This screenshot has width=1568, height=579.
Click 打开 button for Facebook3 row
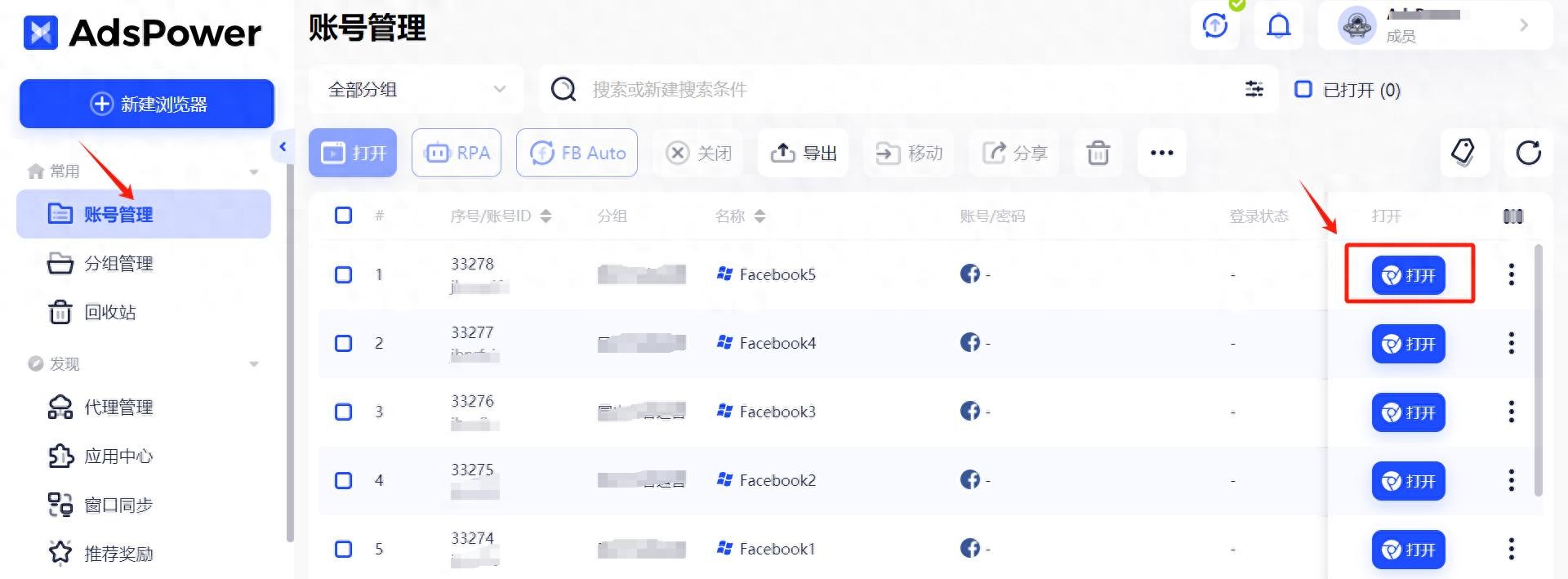(1408, 412)
